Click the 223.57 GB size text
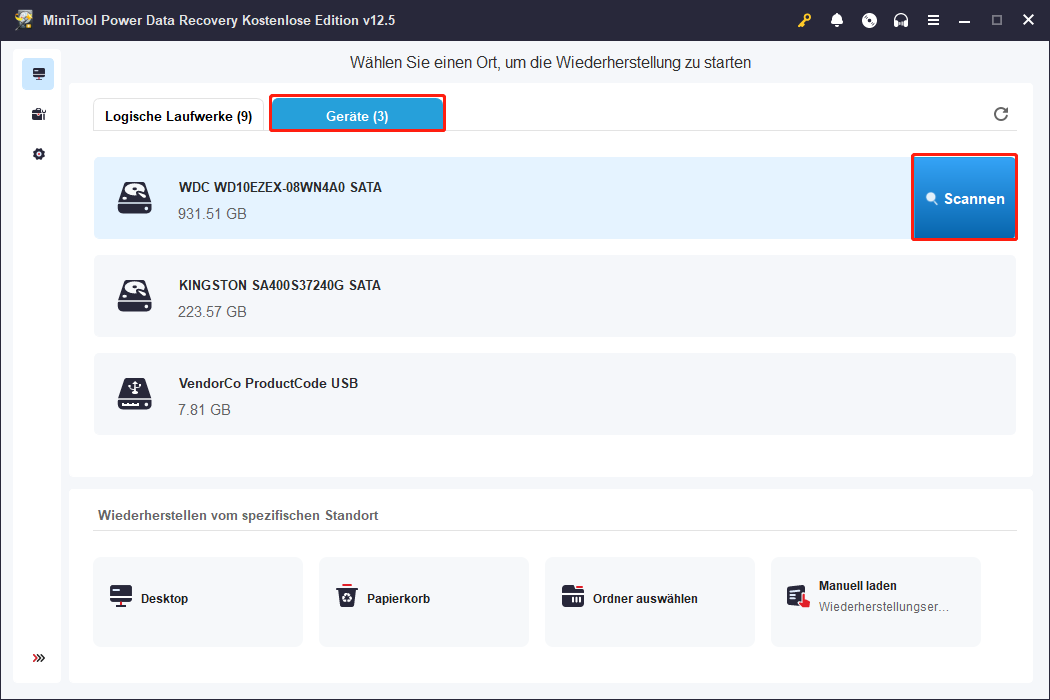The height and width of the screenshot is (700, 1050). tap(212, 311)
